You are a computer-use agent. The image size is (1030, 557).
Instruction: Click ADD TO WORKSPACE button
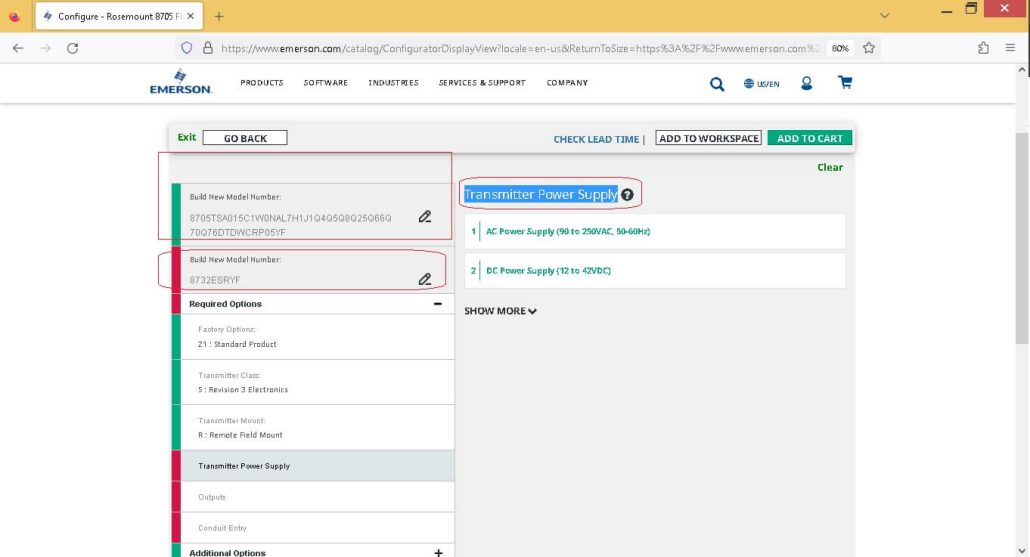pos(708,138)
